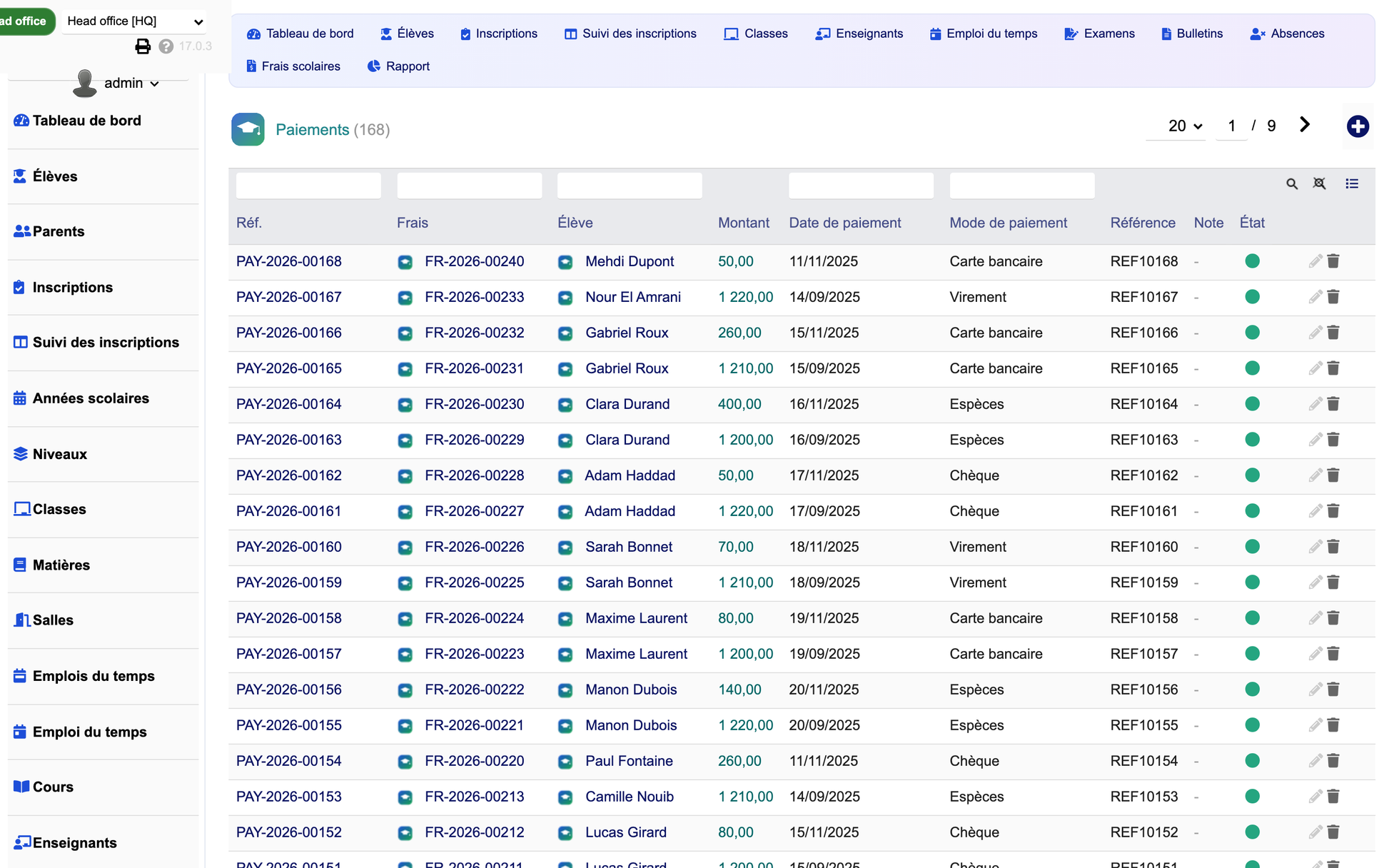Delete payment PAY-2026-00158 with the trash icon
This screenshot has width=1389, height=868.
[1333, 618]
